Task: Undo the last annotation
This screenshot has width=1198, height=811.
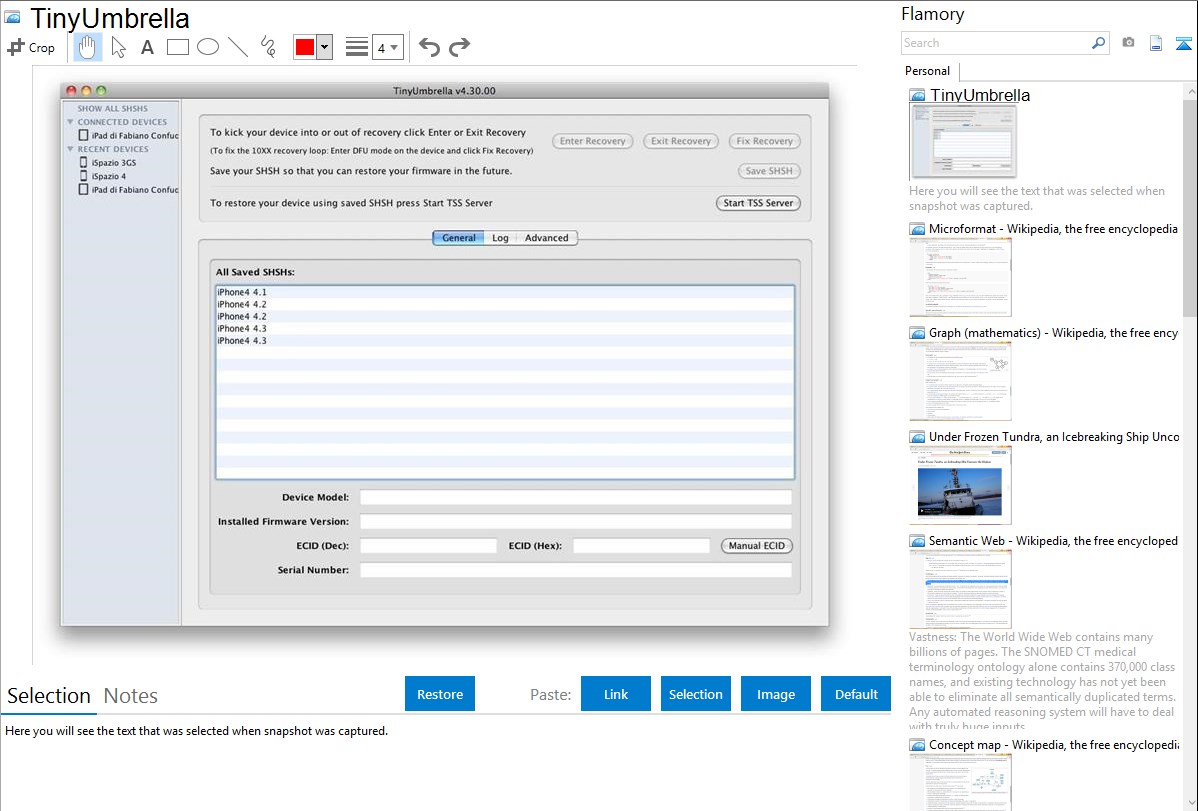Action: pos(429,47)
